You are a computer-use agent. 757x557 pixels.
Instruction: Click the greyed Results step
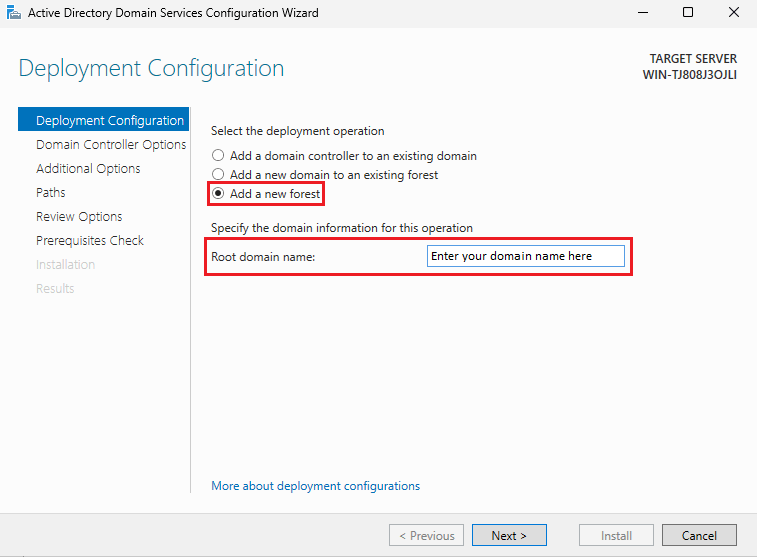[x=55, y=289]
